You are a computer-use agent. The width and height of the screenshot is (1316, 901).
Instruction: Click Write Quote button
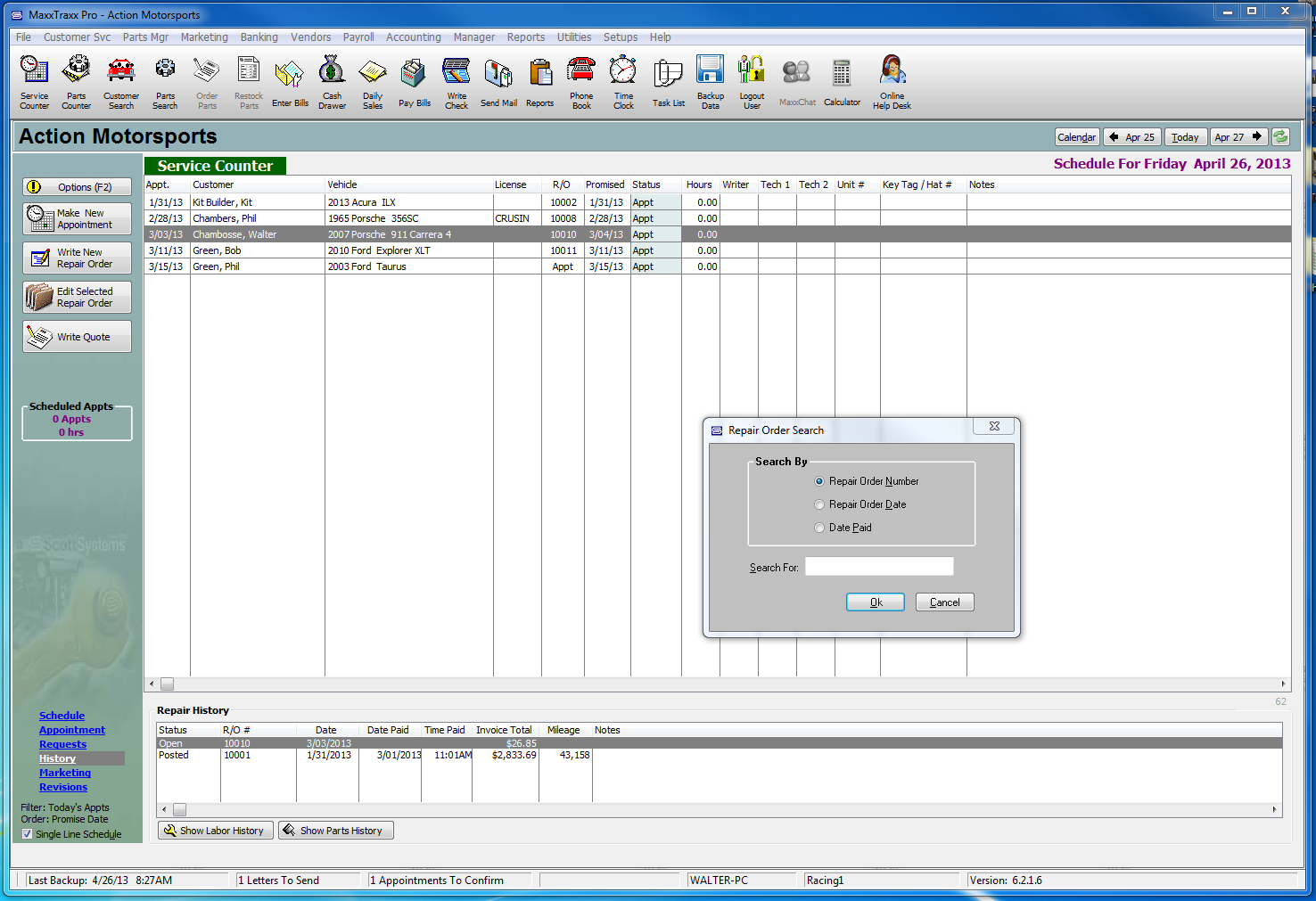click(77, 337)
